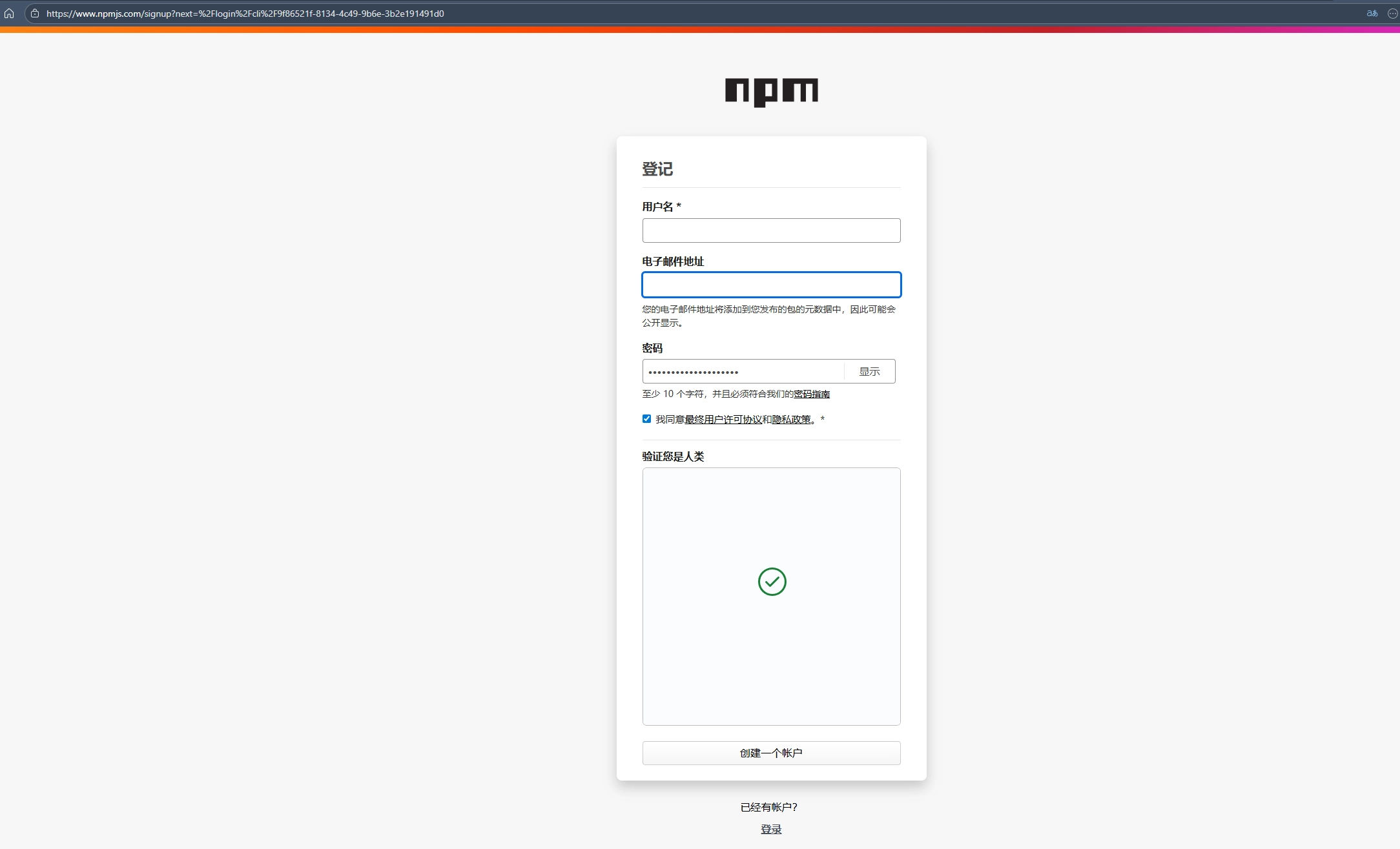Click the browser home icon
Image resolution: width=1400 pixels, height=849 pixels.
(9, 13)
